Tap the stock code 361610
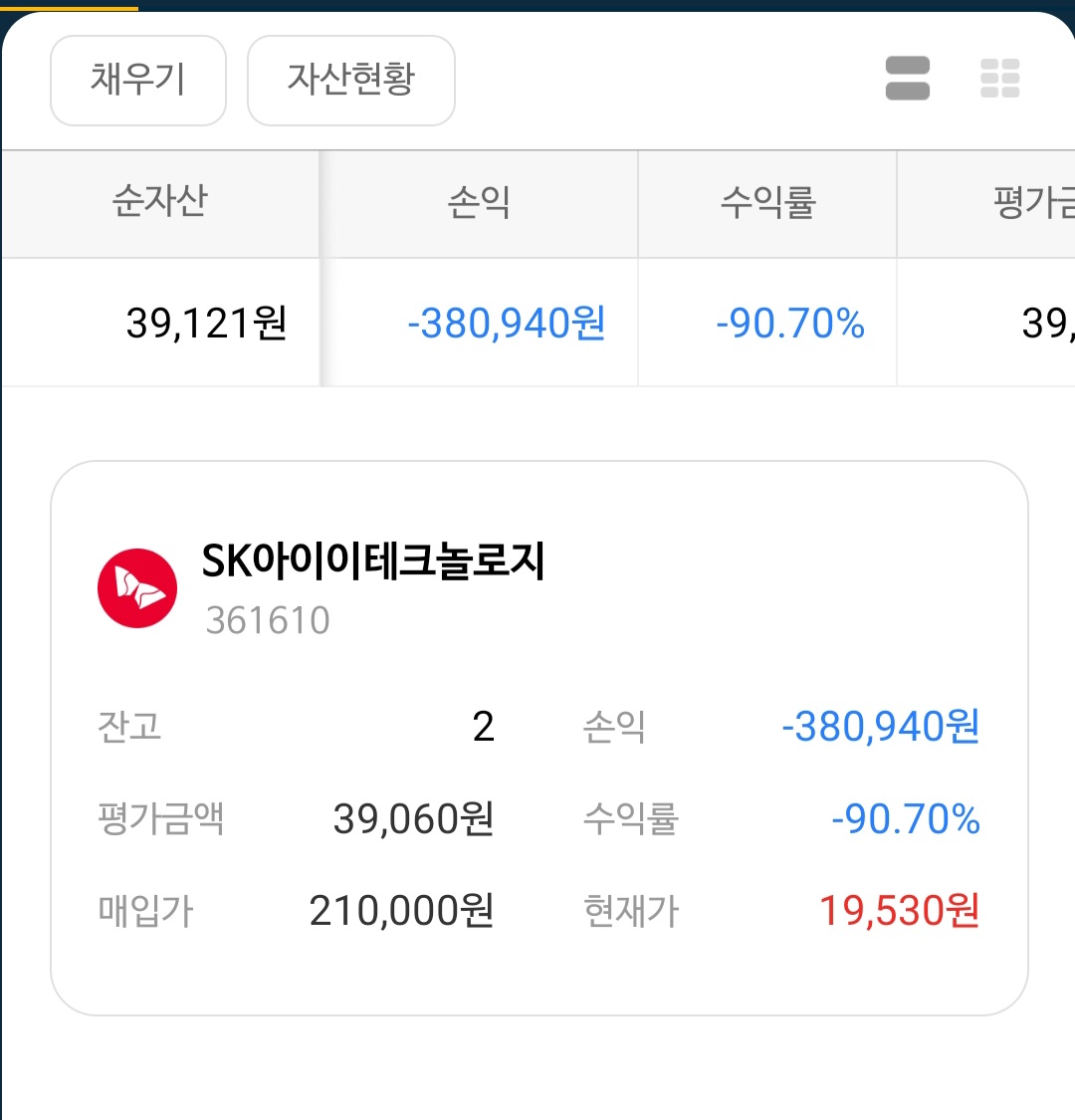Viewport: 1075px width, 1120px height. [x=268, y=620]
